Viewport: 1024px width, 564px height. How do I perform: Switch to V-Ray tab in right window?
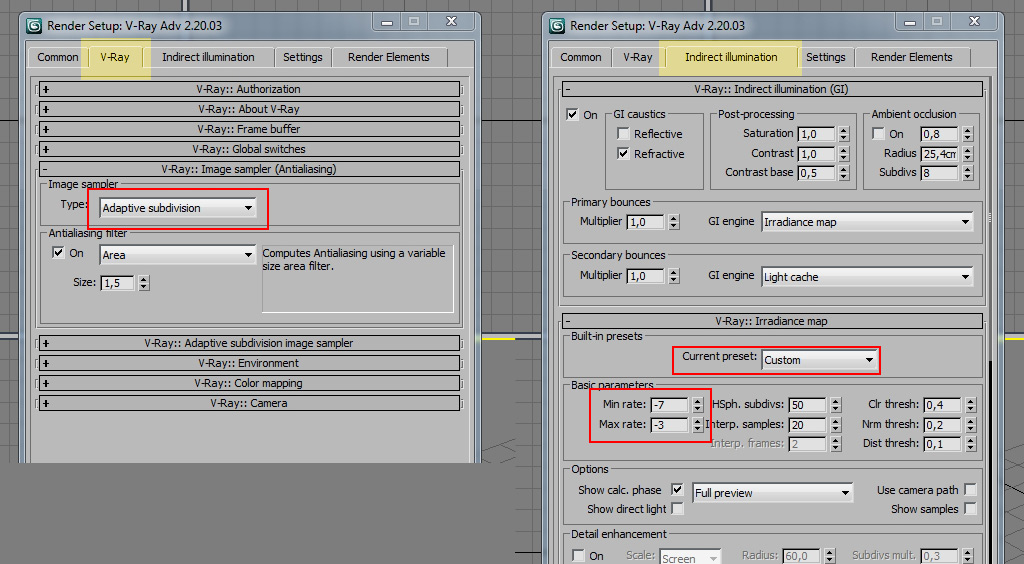(x=638, y=57)
